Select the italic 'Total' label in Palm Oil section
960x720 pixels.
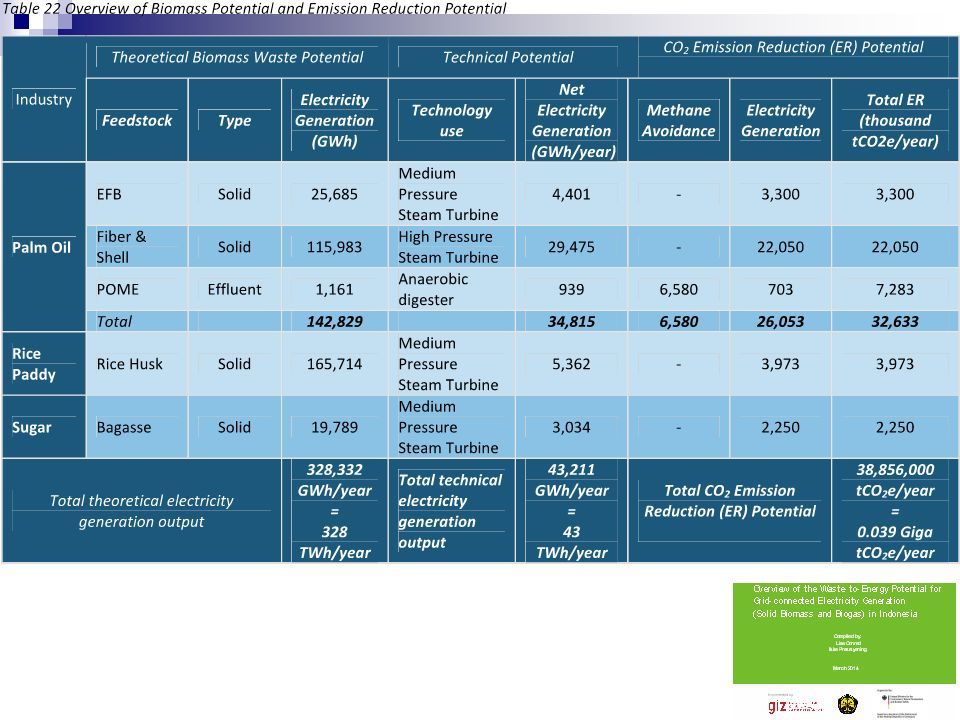pos(114,321)
